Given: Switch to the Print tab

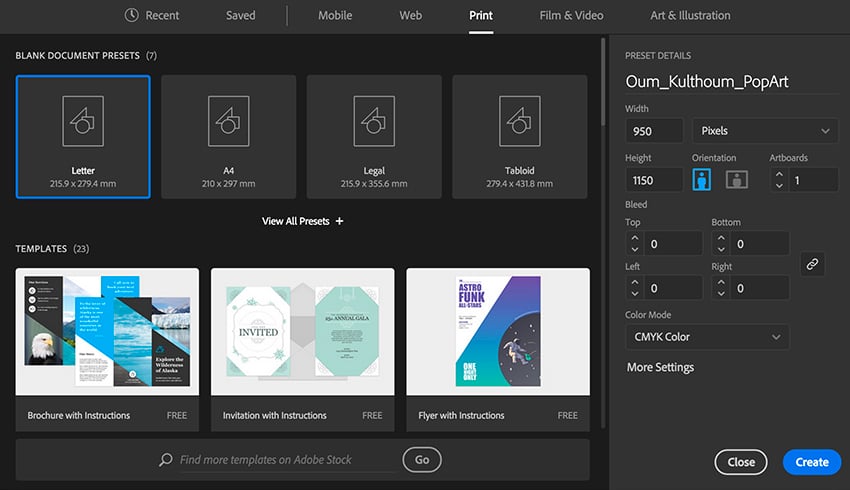Looking at the screenshot, I should (x=481, y=16).
